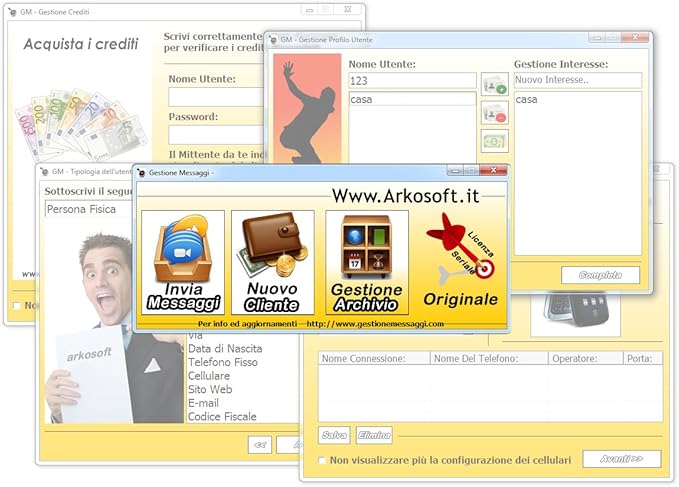Click the add interest user icon in Profilo Utente
The image size is (679, 487).
[x=495, y=84]
